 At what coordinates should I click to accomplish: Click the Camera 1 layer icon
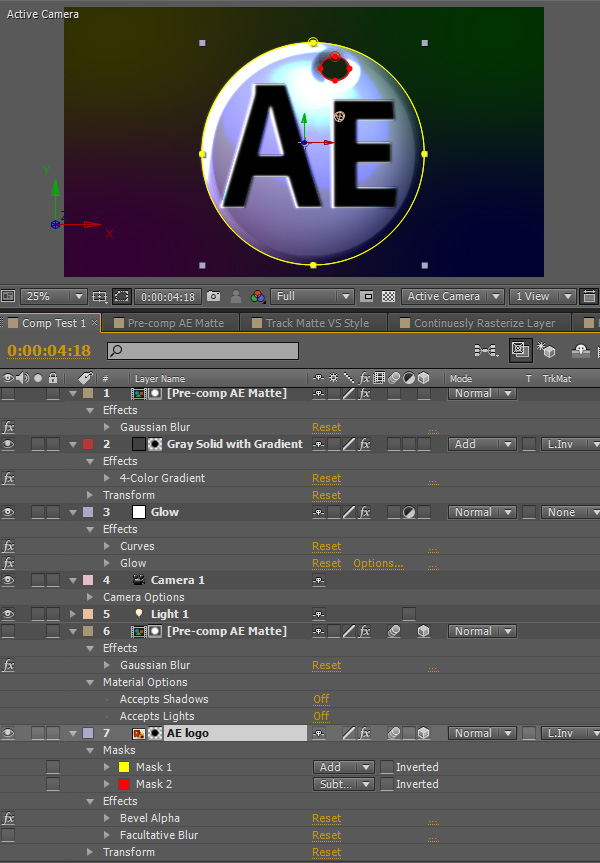tap(138, 580)
